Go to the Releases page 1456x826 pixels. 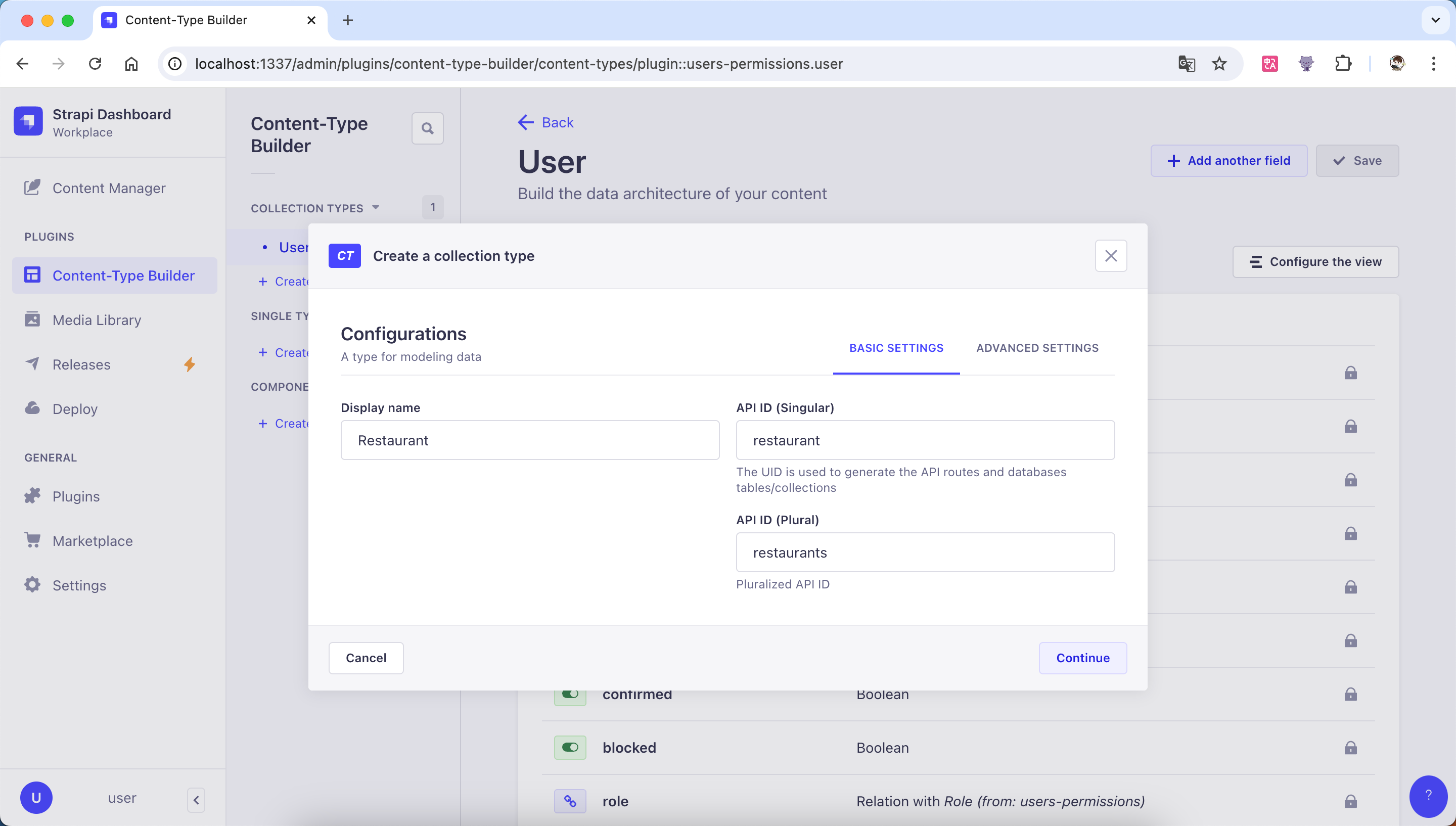81,364
